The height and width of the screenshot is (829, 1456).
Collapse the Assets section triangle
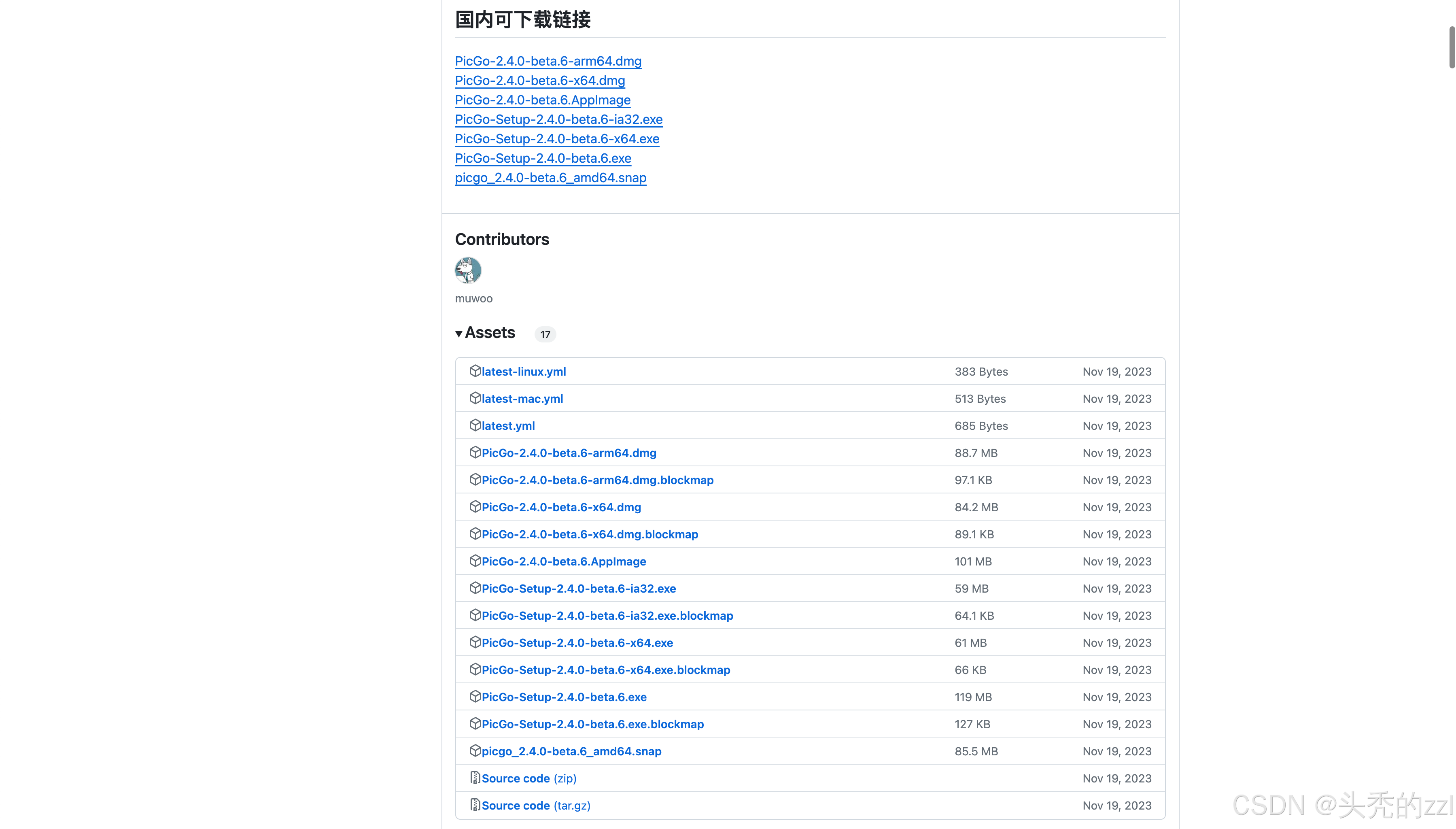[x=459, y=334]
